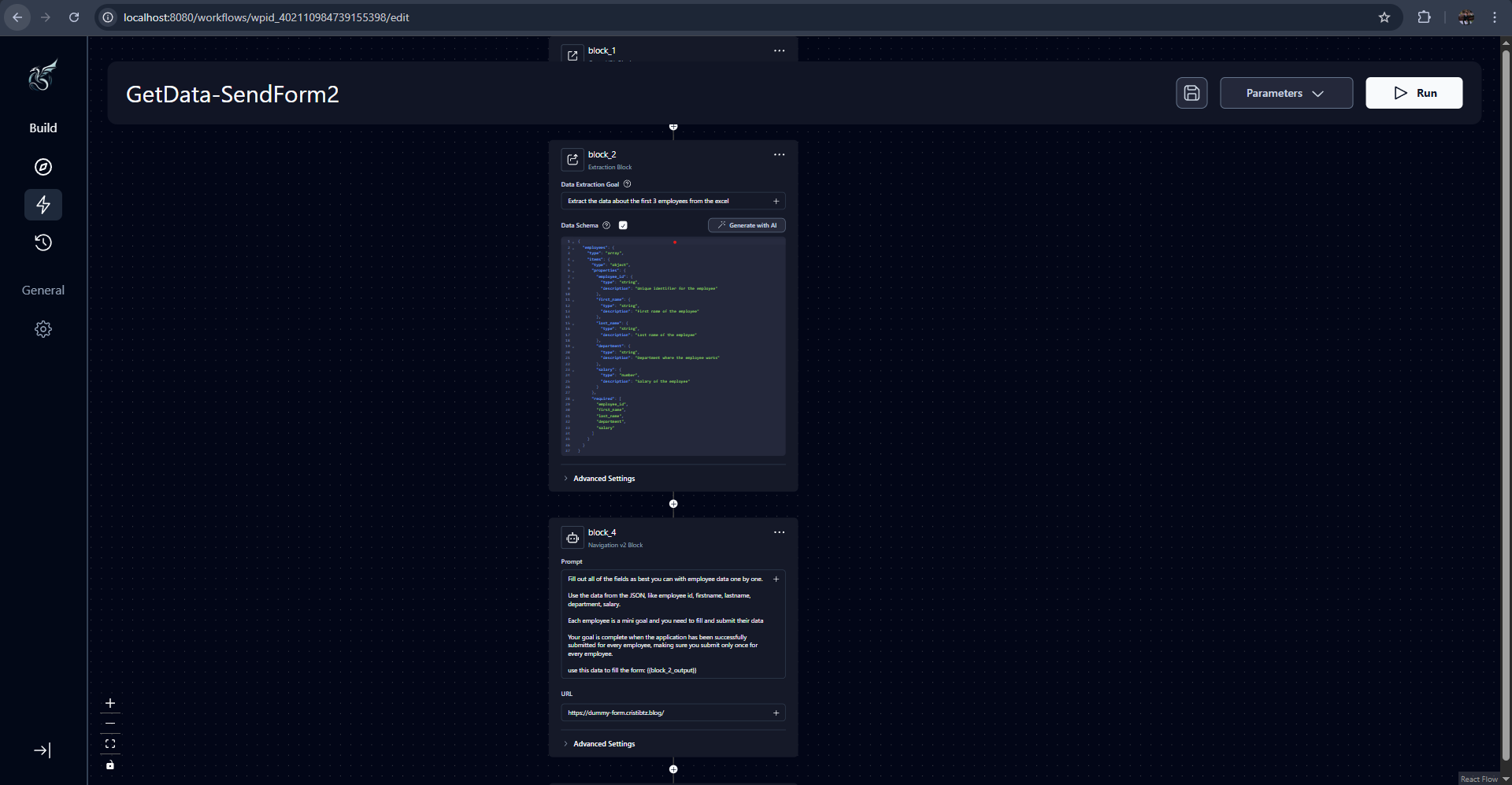
Task: Click the block_1 title label
Action: click(x=602, y=50)
